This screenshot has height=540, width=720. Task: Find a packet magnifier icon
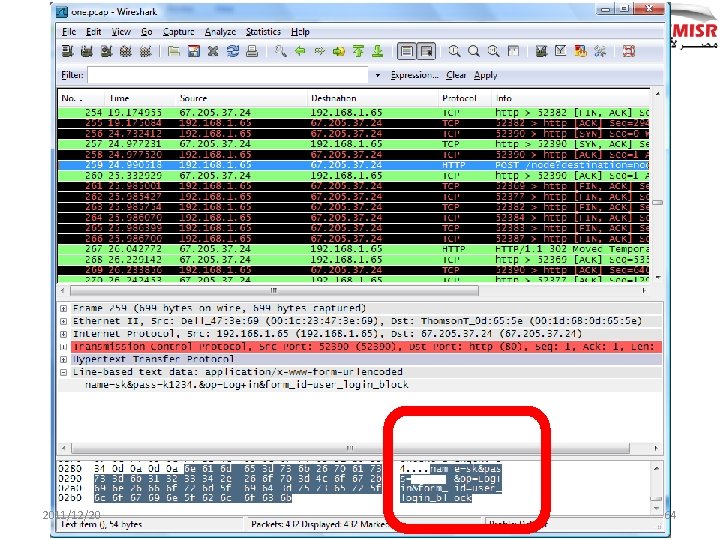280,51
